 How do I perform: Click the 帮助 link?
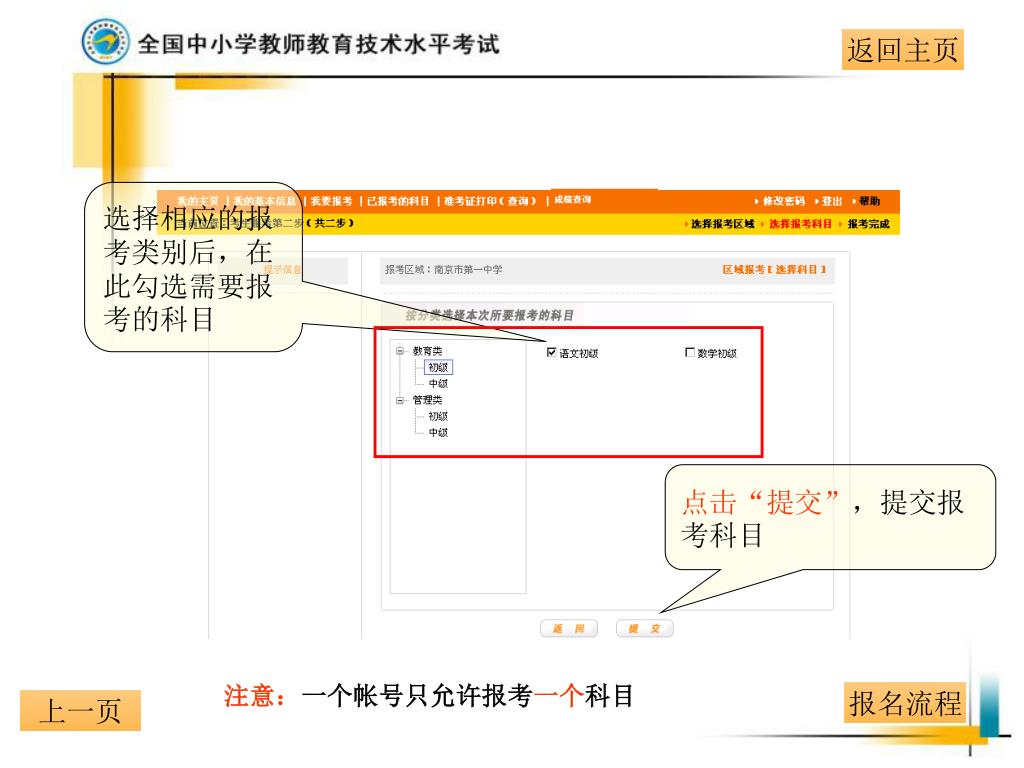coord(870,201)
